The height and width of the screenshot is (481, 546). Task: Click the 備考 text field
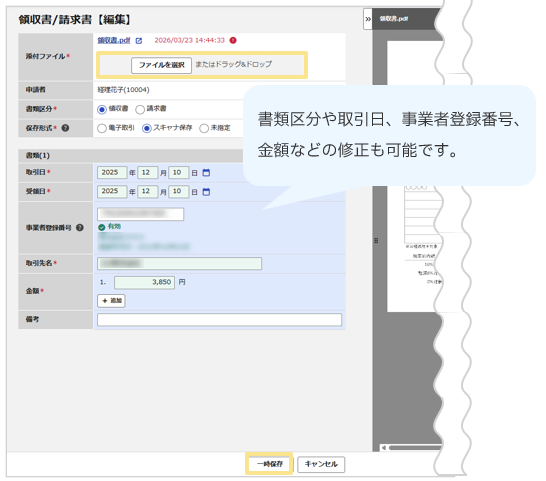tap(219, 320)
